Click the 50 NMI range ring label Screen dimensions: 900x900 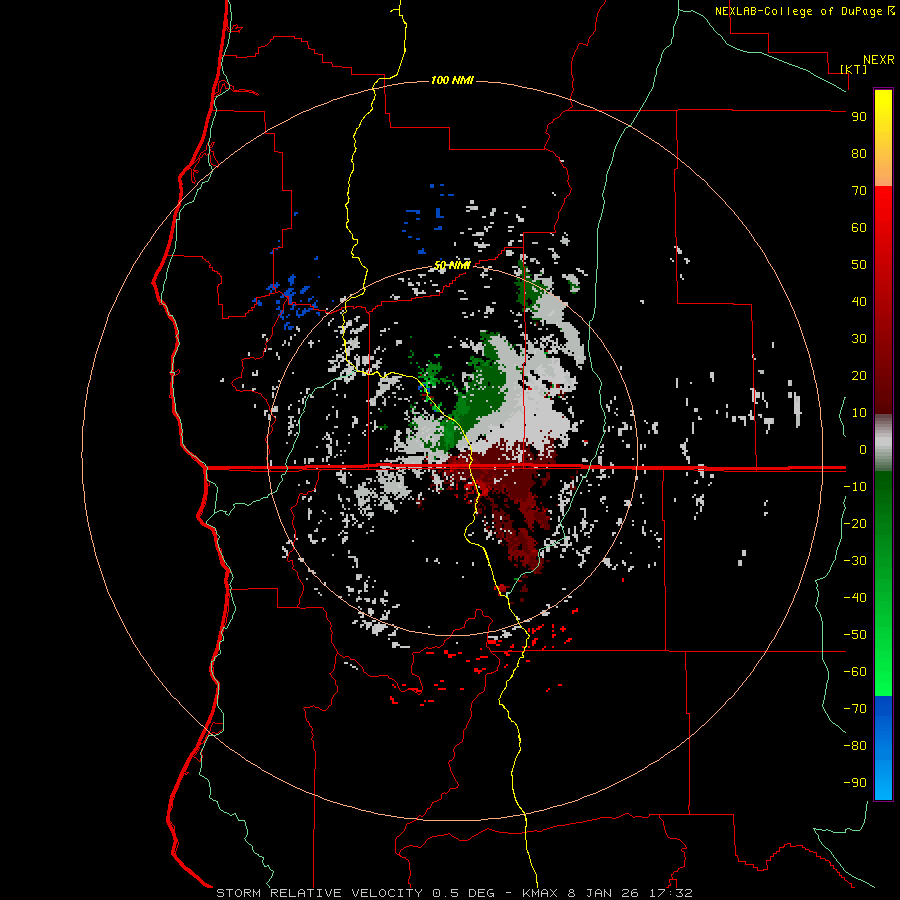point(452,265)
